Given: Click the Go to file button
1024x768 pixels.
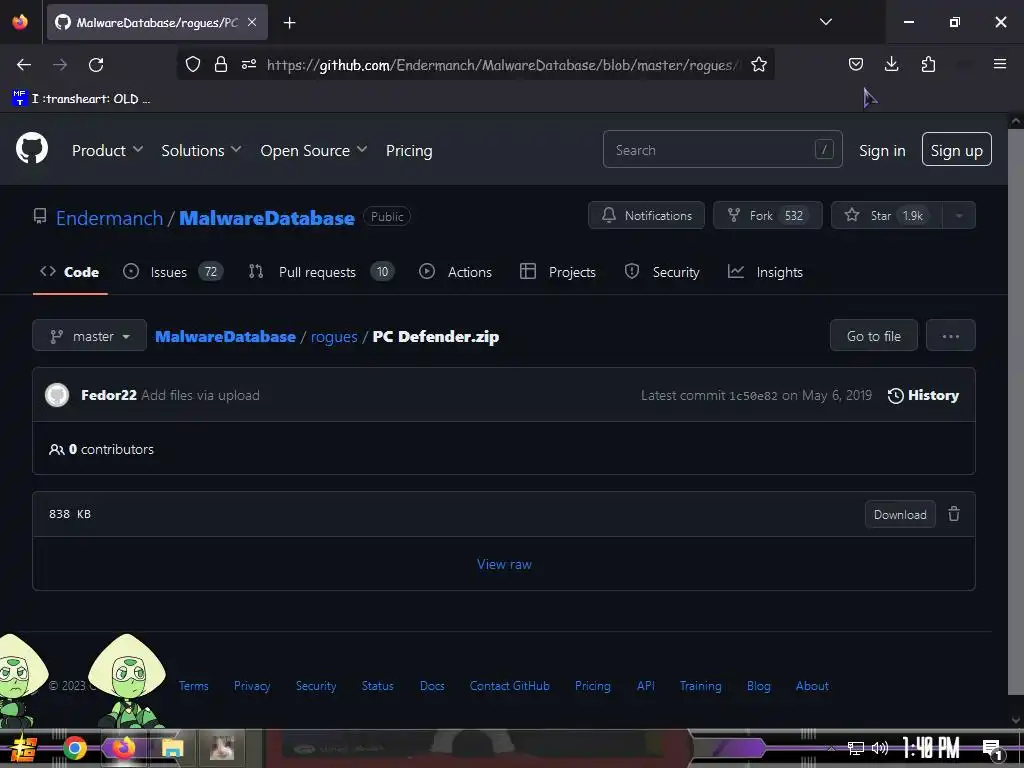Looking at the screenshot, I should pyautogui.click(x=873, y=336).
